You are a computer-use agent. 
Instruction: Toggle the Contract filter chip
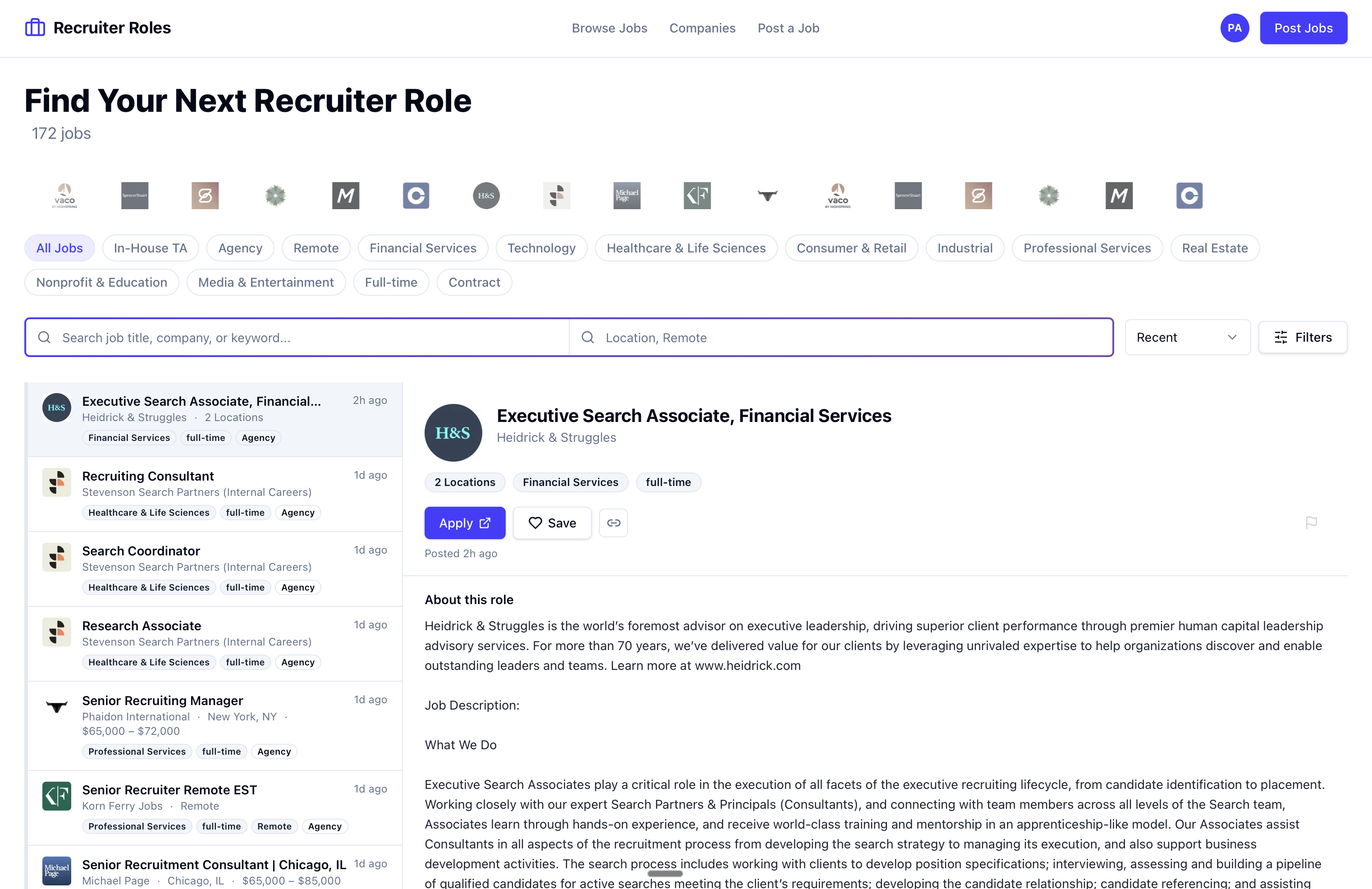point(474,282)
